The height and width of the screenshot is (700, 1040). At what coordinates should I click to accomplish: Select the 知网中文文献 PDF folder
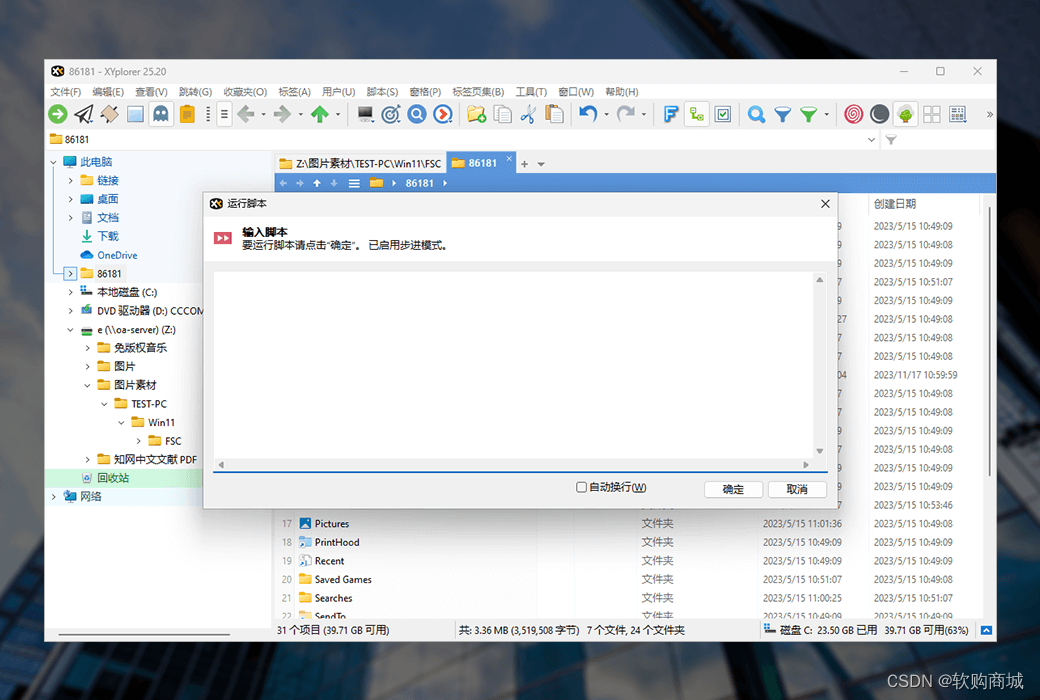(x=155, y=459)
